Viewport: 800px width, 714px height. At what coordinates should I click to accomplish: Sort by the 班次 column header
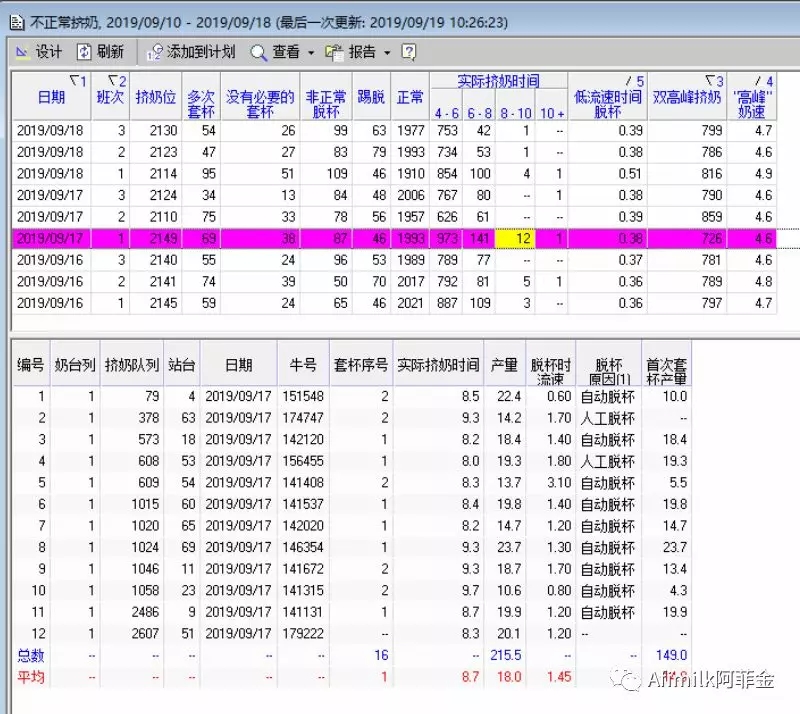pos(111,96)
